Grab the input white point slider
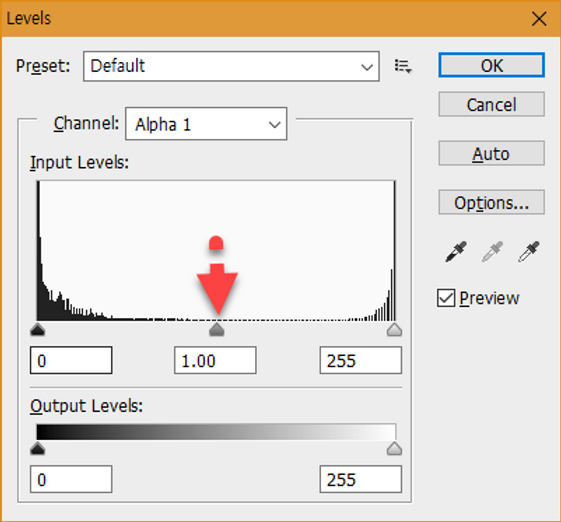Screen dimensions: 561x522 (x=394, y=330)
